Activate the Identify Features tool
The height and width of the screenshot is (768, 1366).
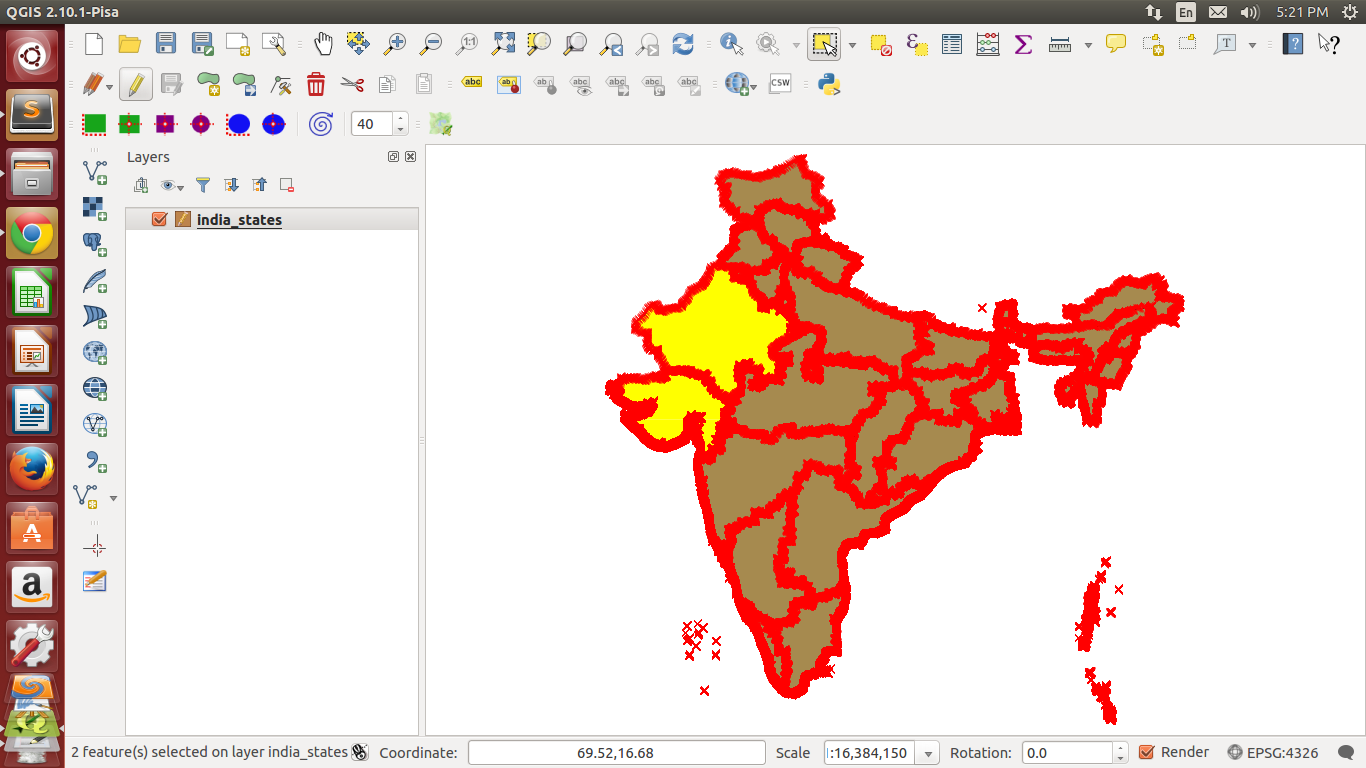coord(732,44)
